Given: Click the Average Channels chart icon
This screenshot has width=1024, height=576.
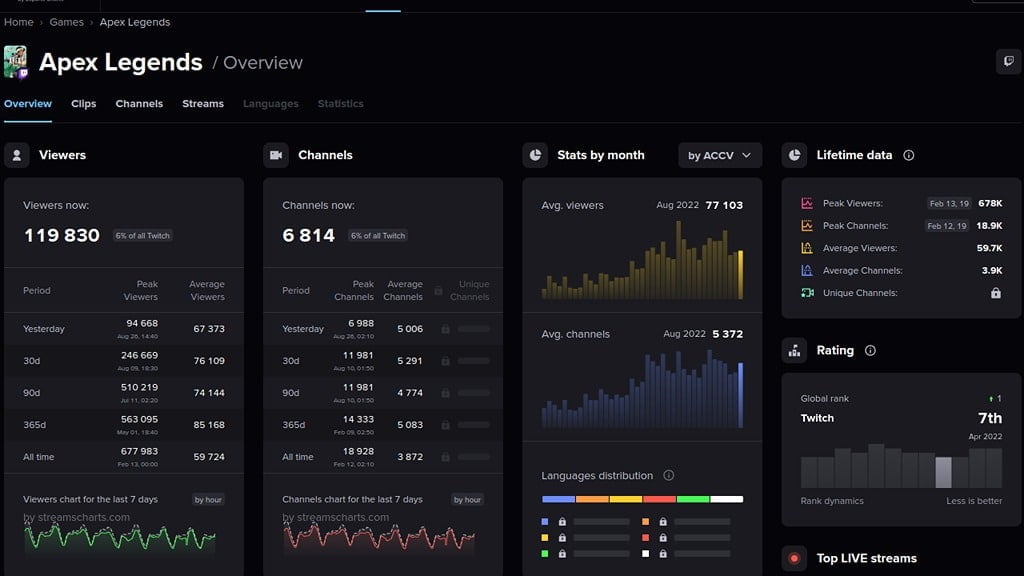Looking at the screenshot, I should (807, 270).
